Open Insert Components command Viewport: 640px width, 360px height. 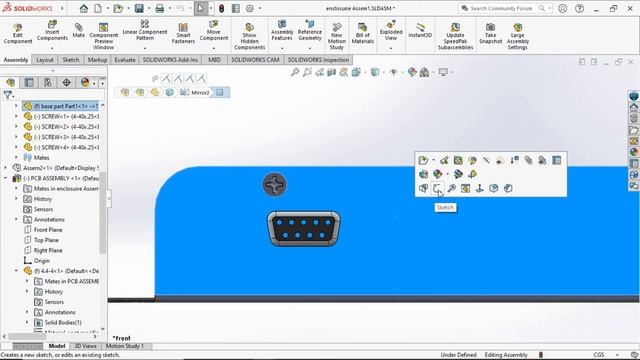(52, 31)
